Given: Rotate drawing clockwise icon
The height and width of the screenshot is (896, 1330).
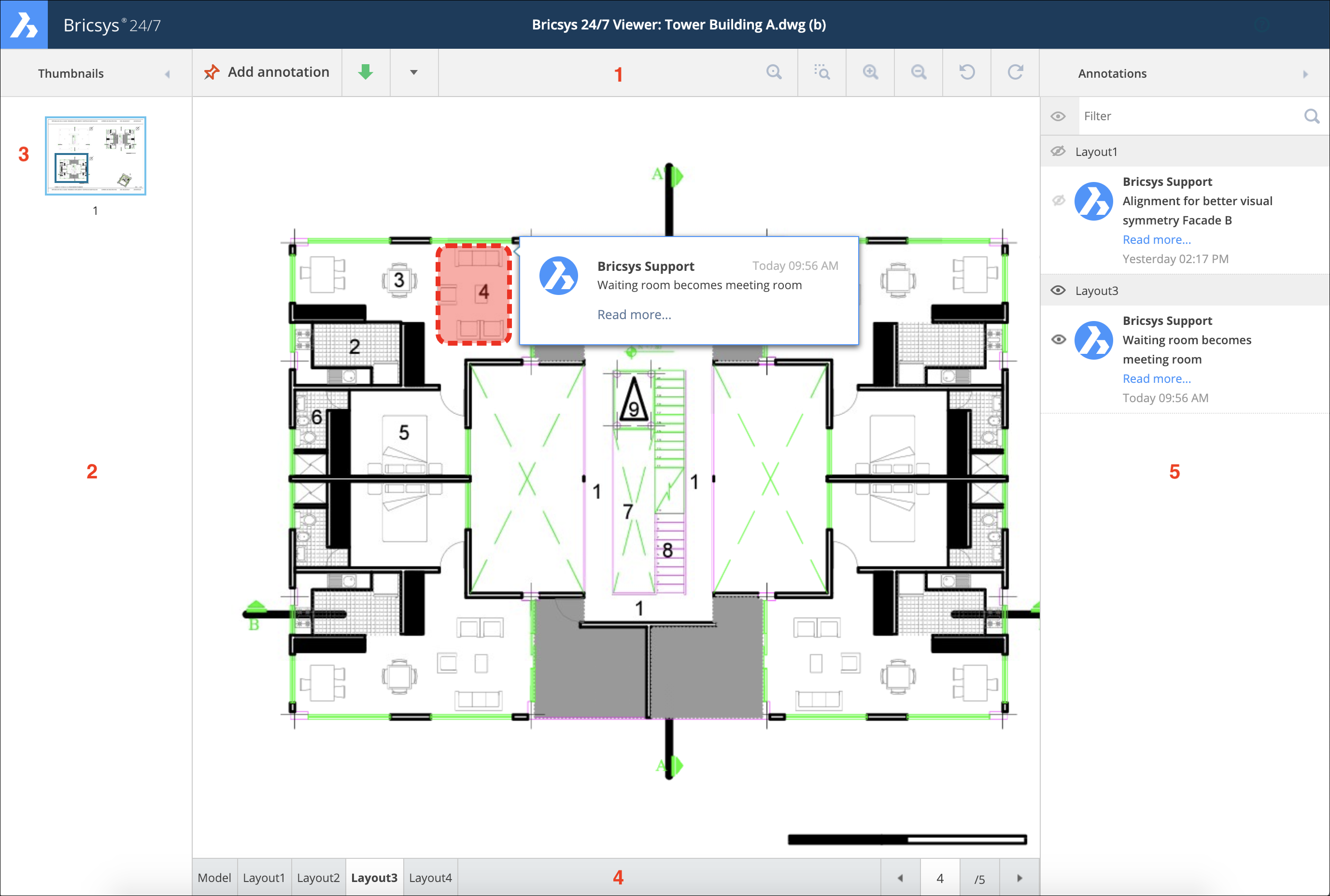Looking at the screenshot, I should [x=1015, y=72].
